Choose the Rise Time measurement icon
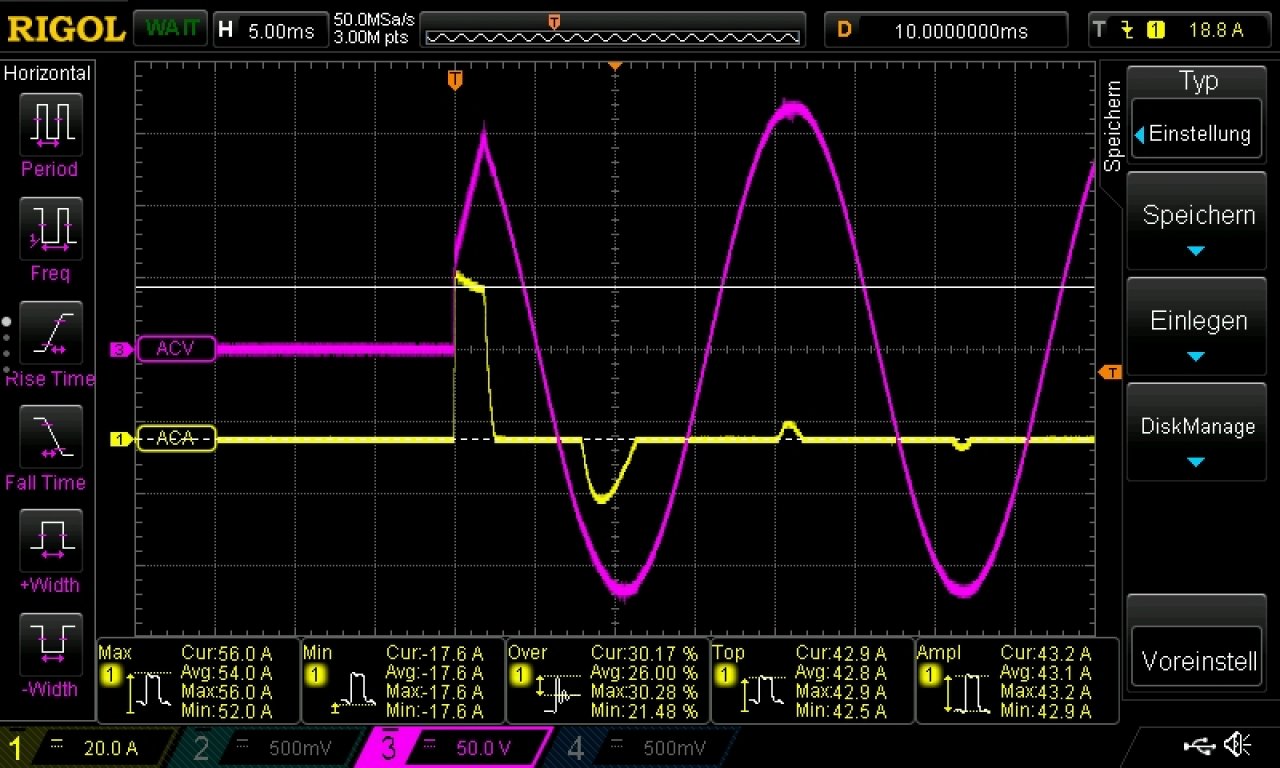 [50, 333]
